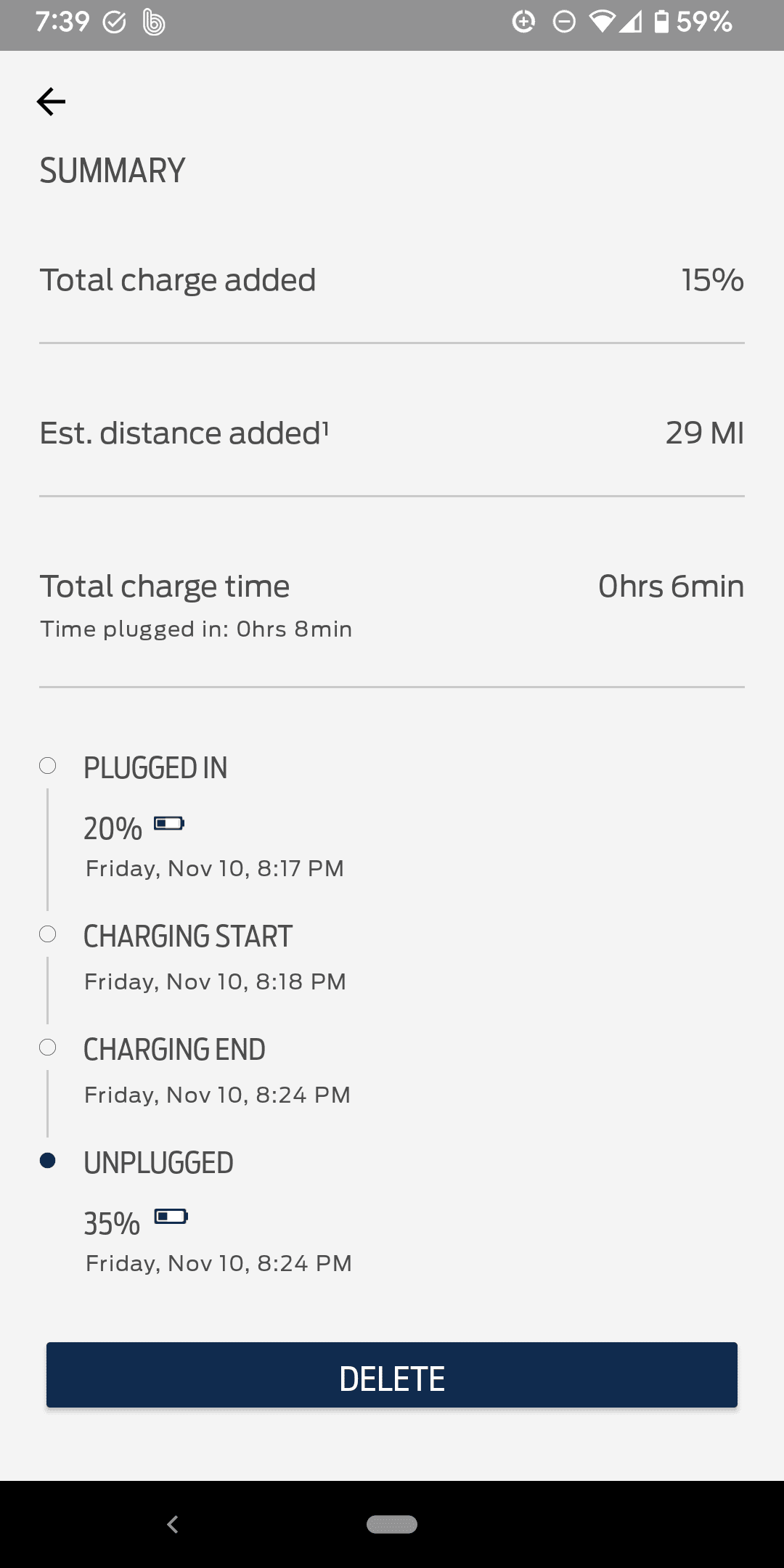Tap the Summary heading
The width and height of the screenshot is (784, 1568).
[x=113, y=171]
